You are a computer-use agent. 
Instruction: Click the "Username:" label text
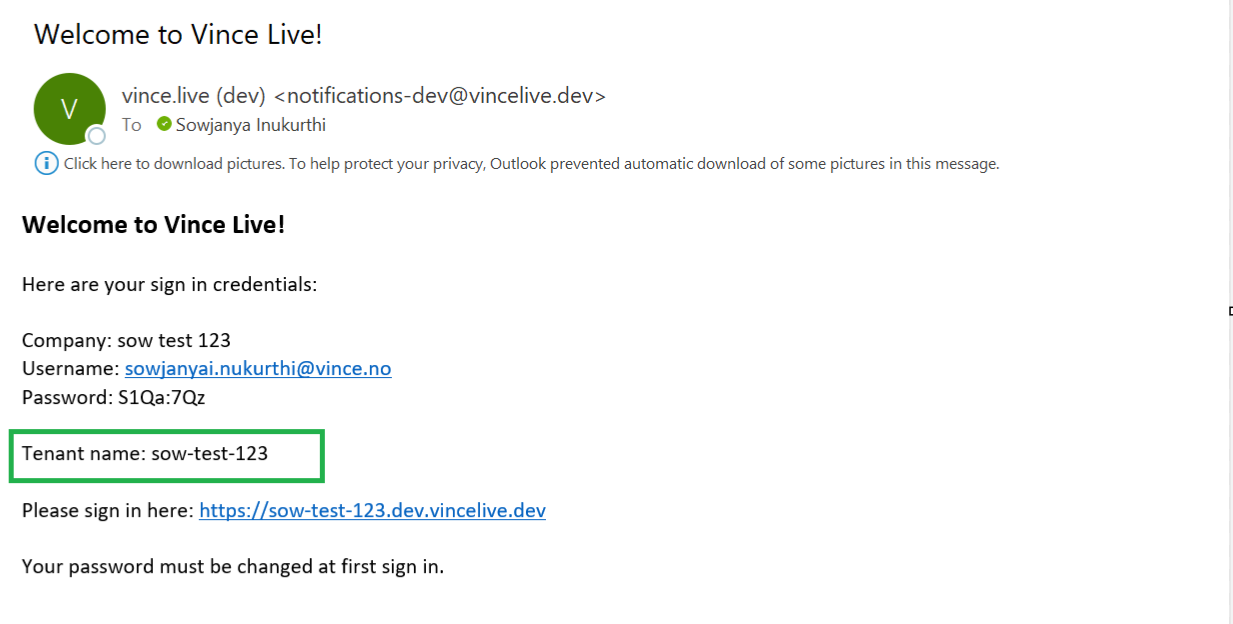[70, 369]
